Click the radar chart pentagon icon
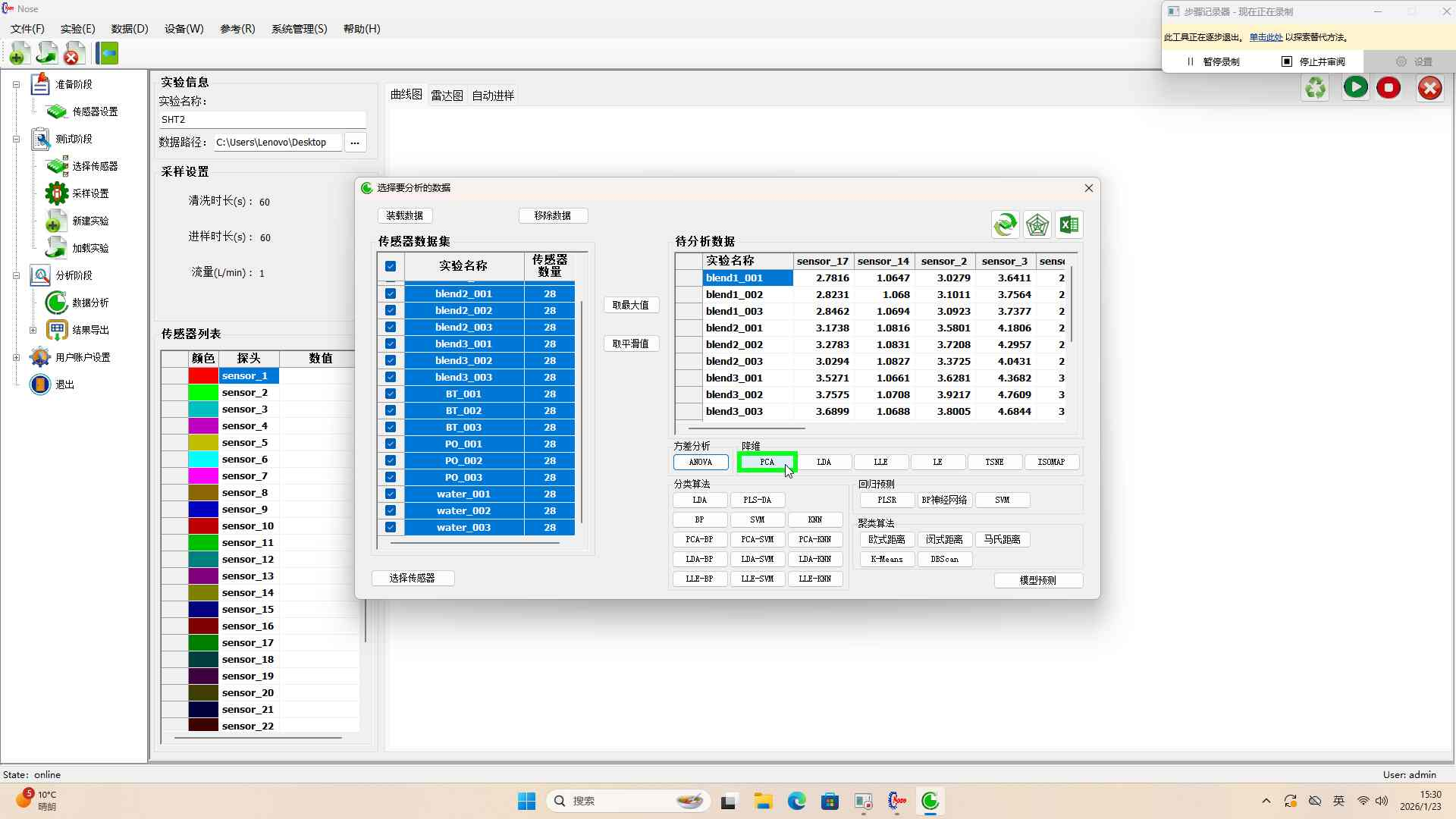This screenshot has width=1456, height=819. tap(1037, 224)
